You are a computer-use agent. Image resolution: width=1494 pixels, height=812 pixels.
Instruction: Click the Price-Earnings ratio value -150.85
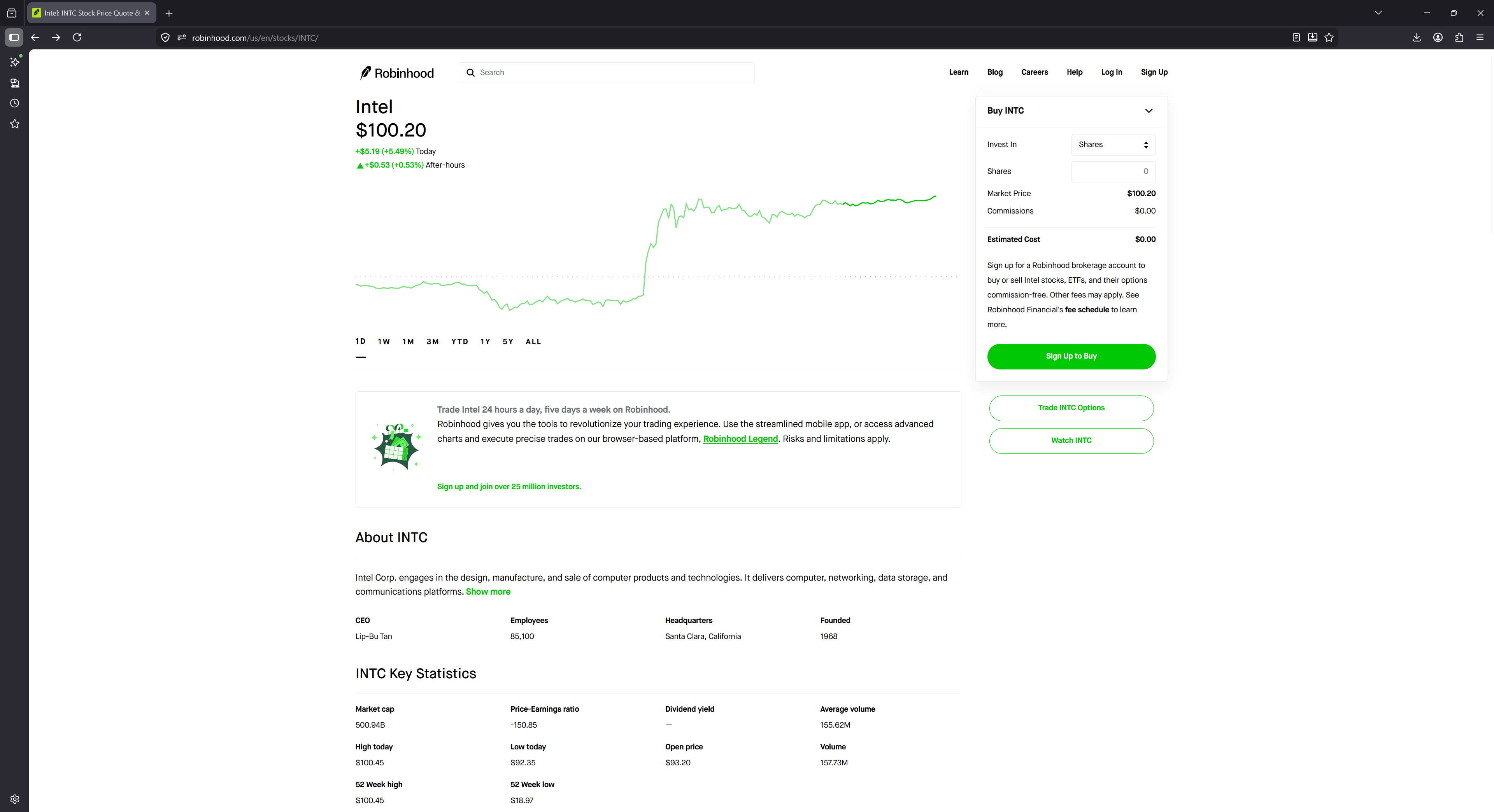(523, 725)
